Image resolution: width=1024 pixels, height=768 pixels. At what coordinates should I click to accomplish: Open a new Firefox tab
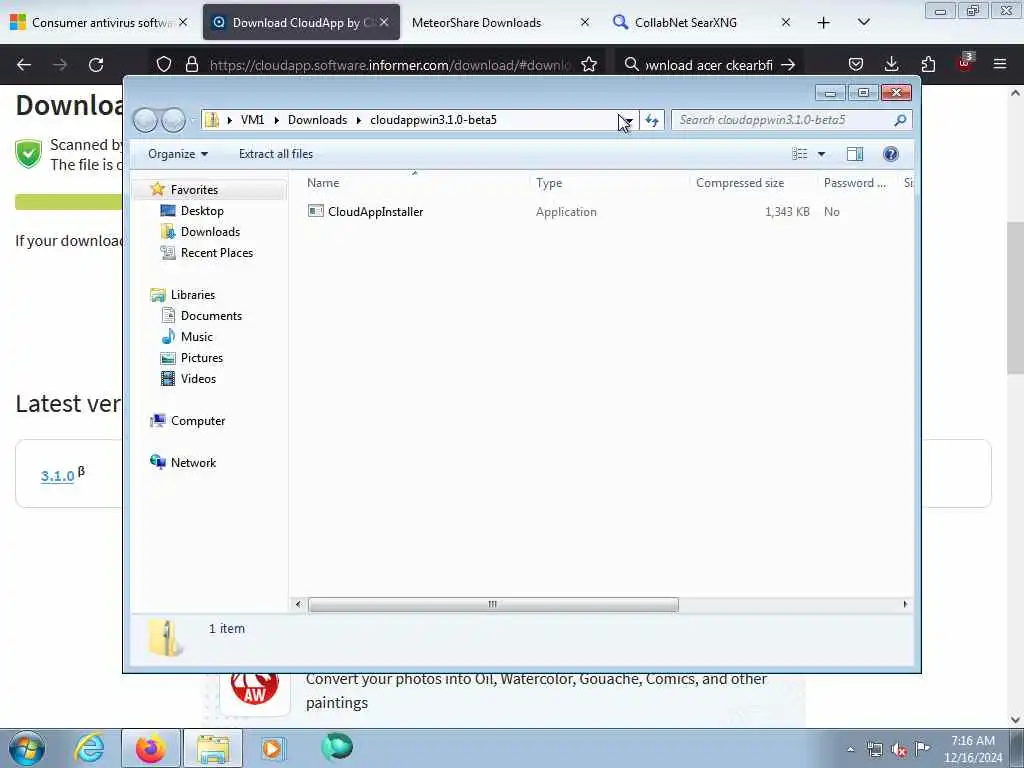coord(824,23)
